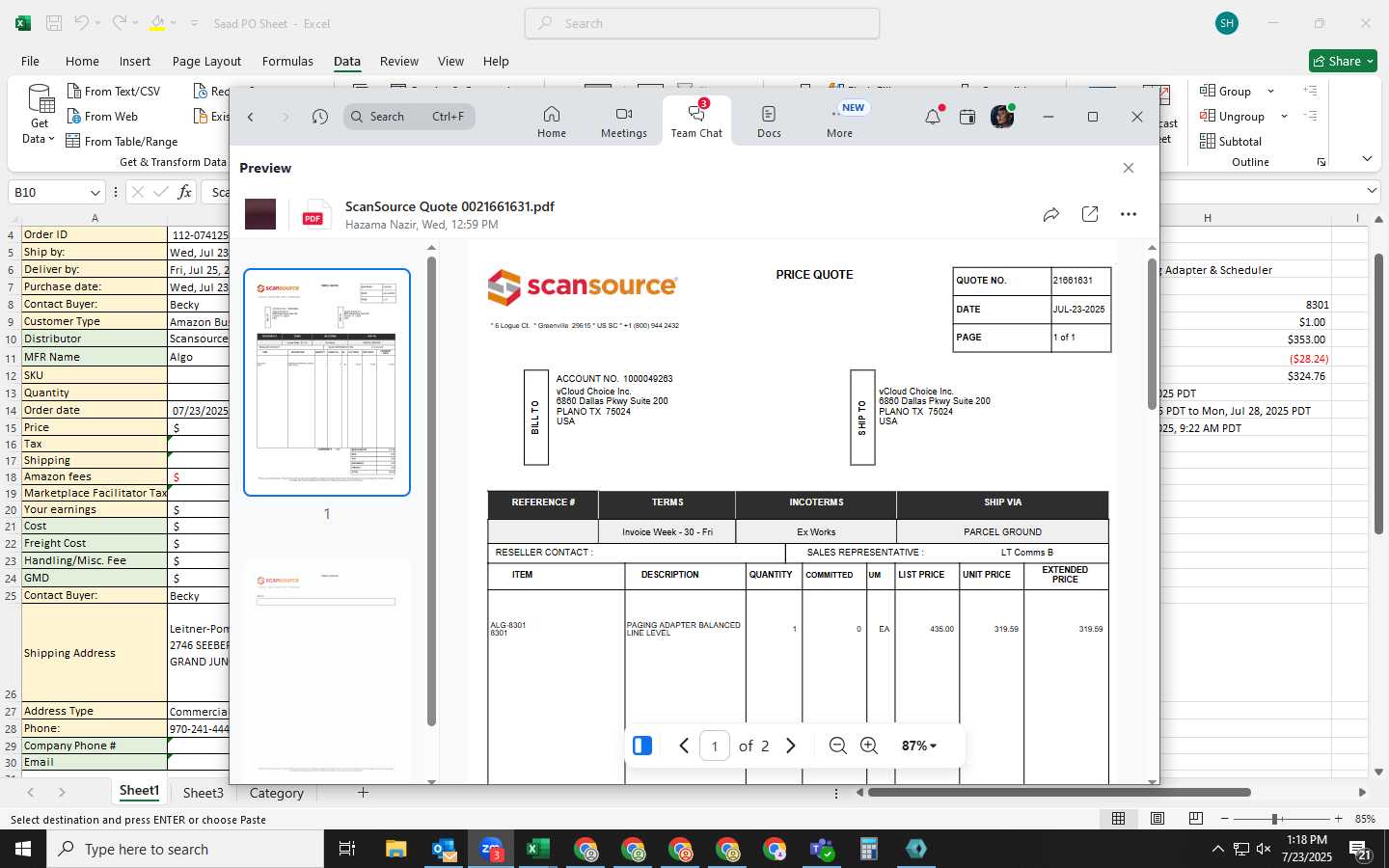
Task: Share the ScanSource Quote PDF
Action: [1051, 214]
